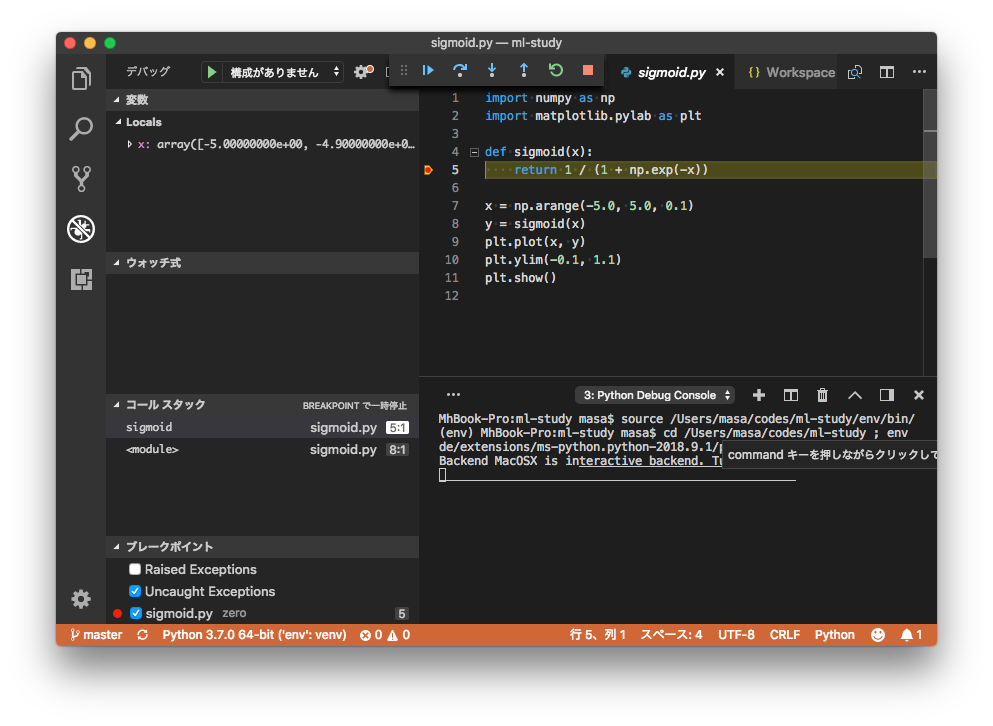This screenshot has width=993, height=726.
Task: Click the green Start Debugging play icon
Action: [212, 72]
